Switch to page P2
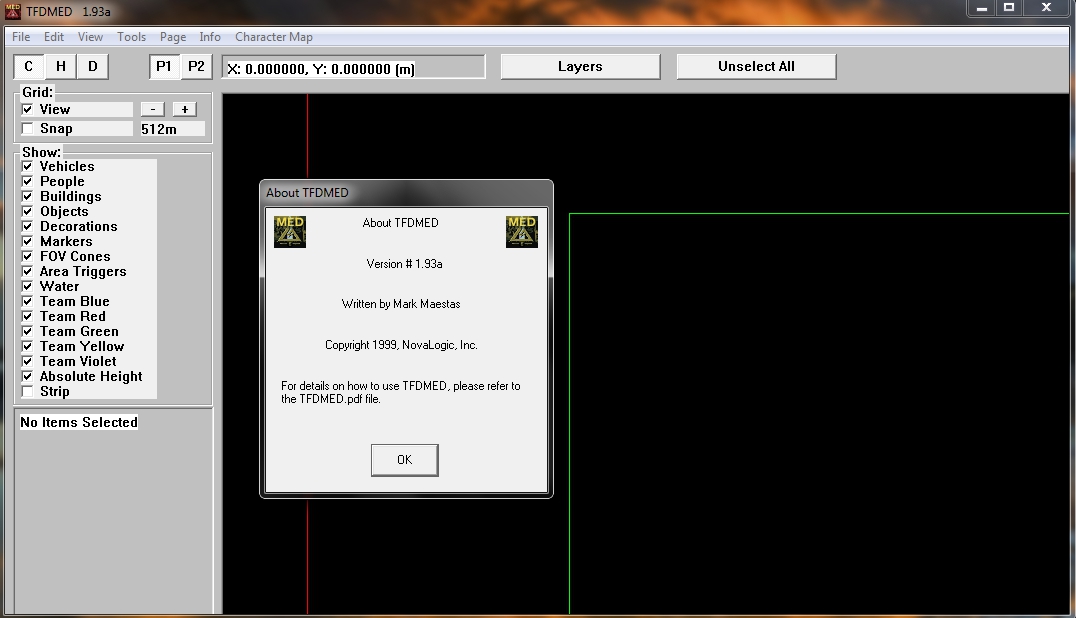The height and width of the screenshot is (618, 1076). [196, 67]
